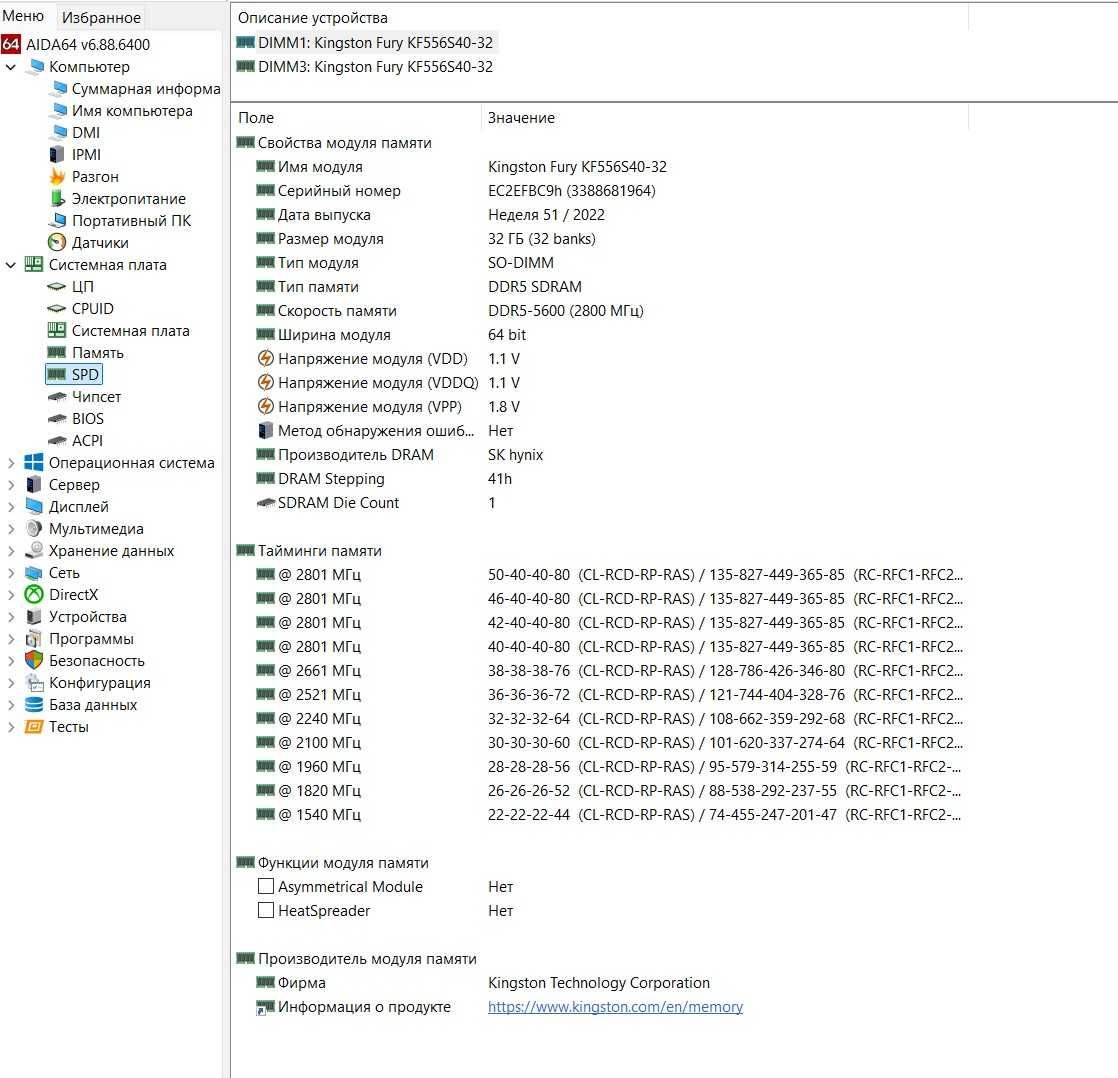Click the Безопасность shield icon
Viewport: 1118px width, 1078px height.
(x=34, y=660)
